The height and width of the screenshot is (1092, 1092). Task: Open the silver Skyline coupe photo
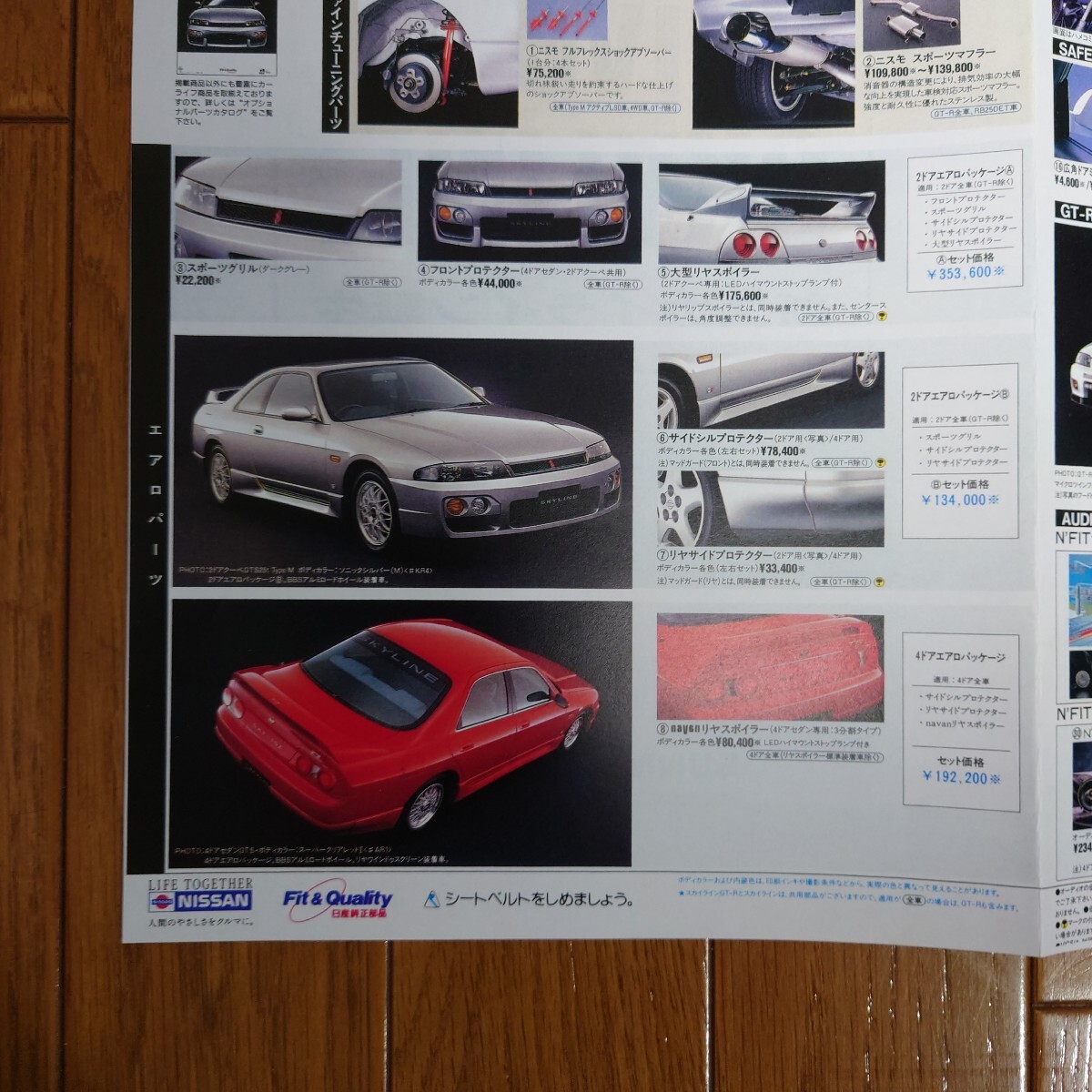coord(403,463)
